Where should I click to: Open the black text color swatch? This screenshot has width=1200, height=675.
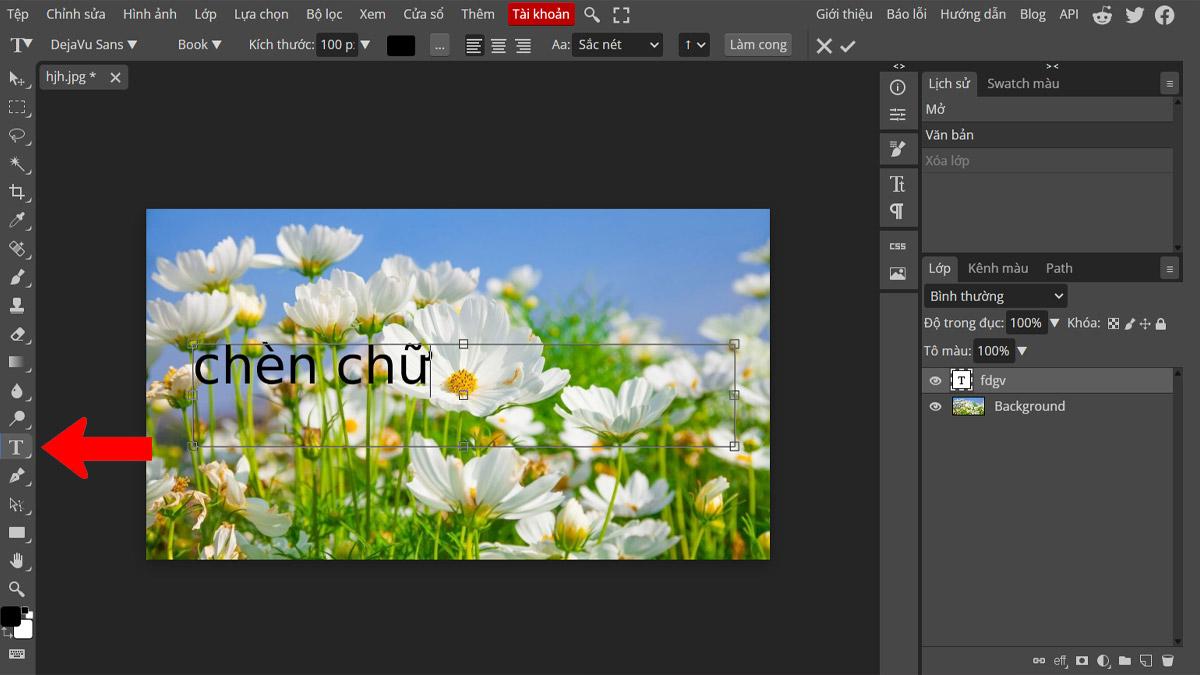tap(401, 45)
